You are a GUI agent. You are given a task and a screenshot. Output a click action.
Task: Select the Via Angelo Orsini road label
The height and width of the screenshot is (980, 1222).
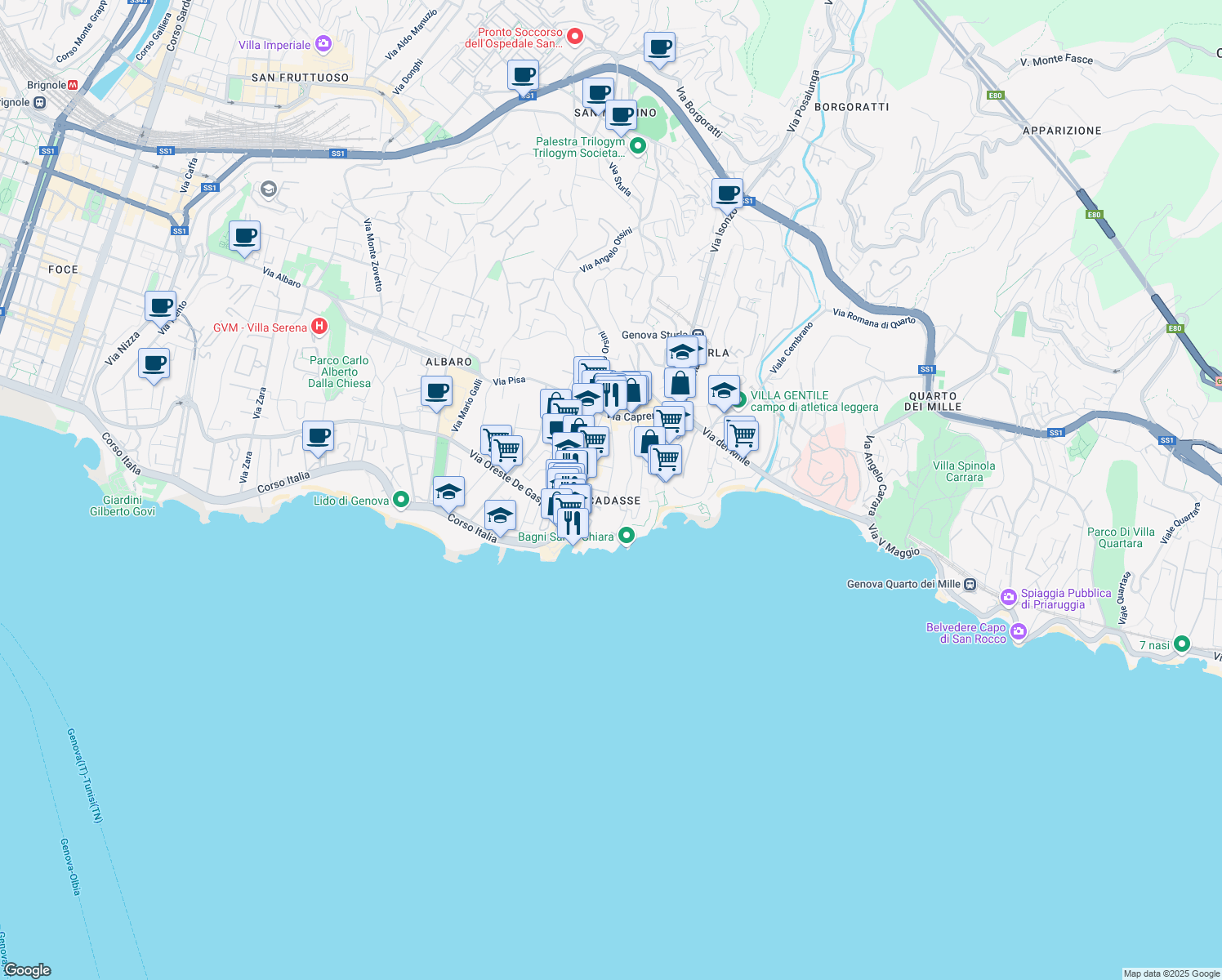click(x=605, y=250)
